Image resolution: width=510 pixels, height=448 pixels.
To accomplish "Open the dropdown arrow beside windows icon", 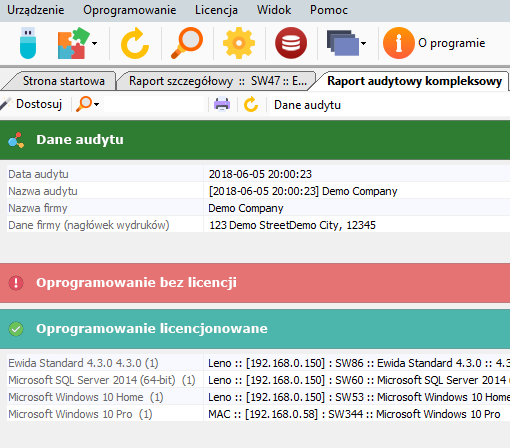I will [x=364, y=43].
